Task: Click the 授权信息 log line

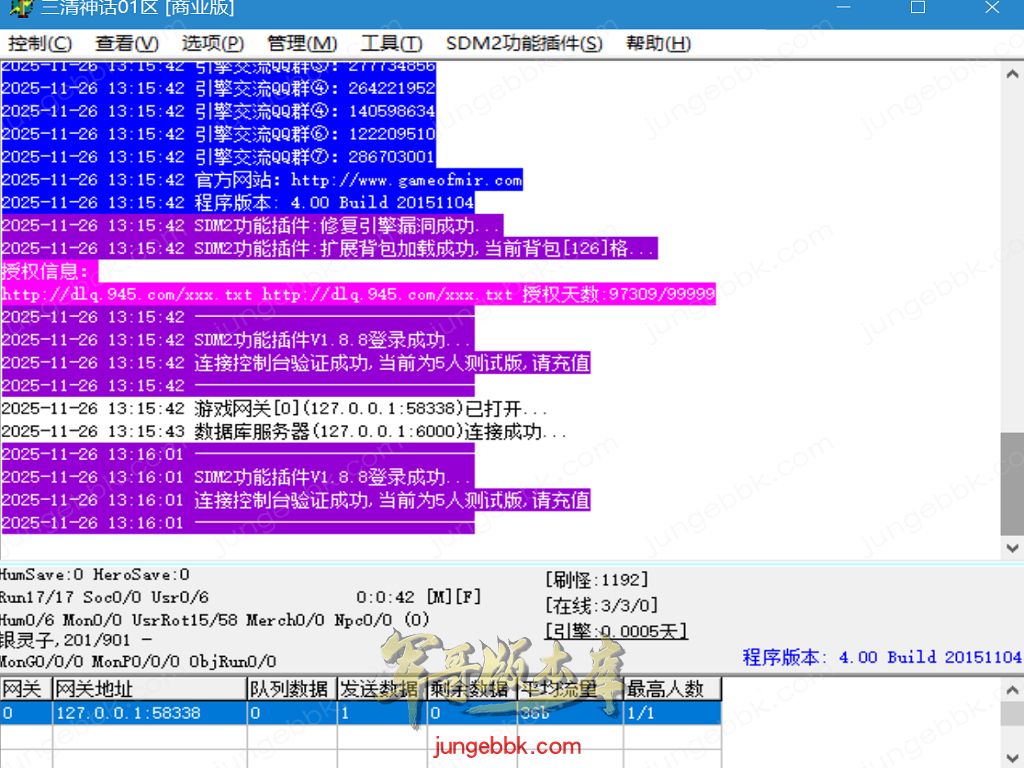Action: point(47,271)
